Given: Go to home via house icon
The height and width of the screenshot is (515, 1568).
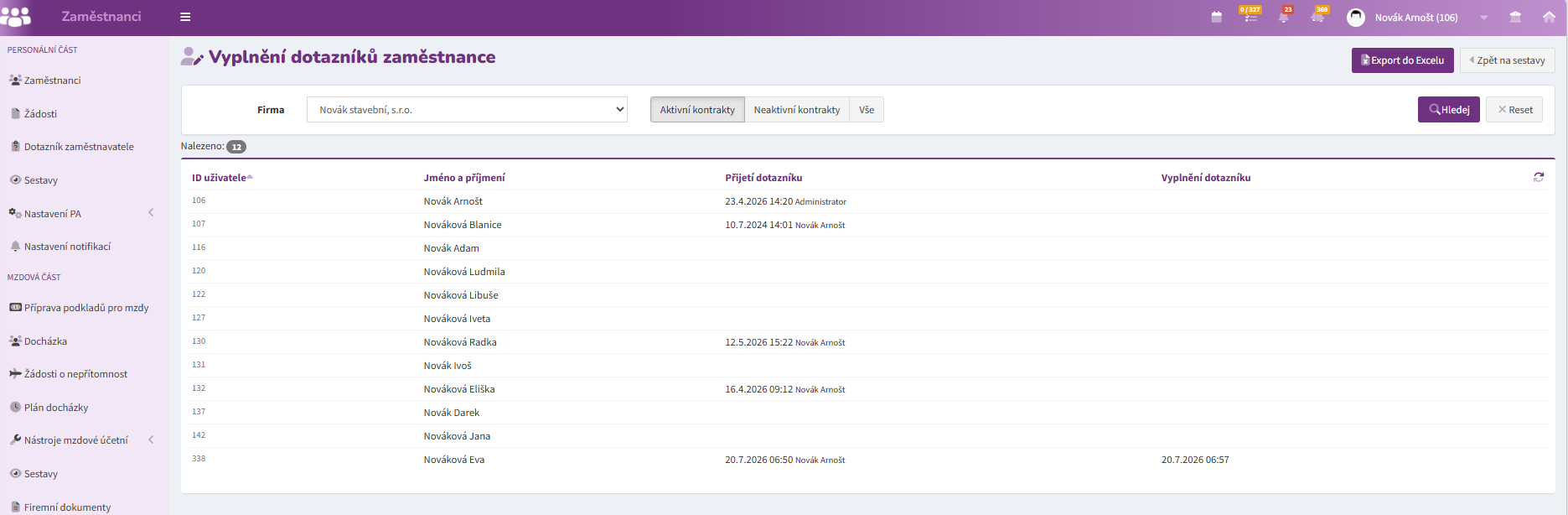Looking at the screenshot, I should (1549, 17).
